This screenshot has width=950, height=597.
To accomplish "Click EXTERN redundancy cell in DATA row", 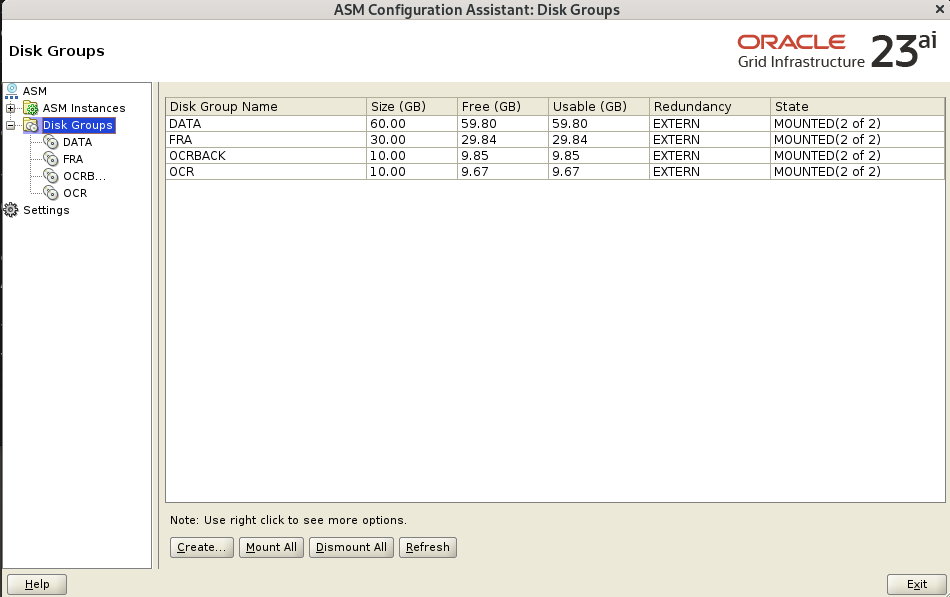I will point(710,124).
